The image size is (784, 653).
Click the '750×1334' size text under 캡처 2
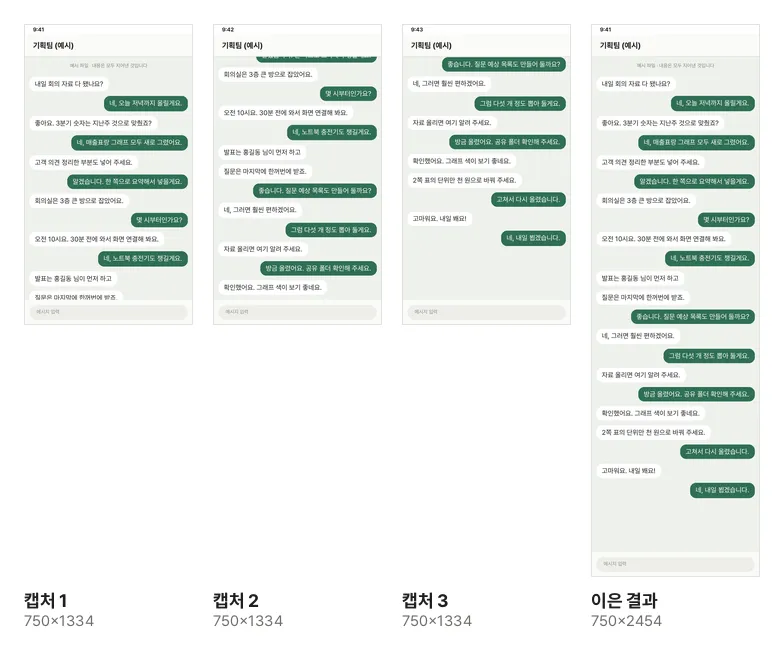[x=248, y=621]
